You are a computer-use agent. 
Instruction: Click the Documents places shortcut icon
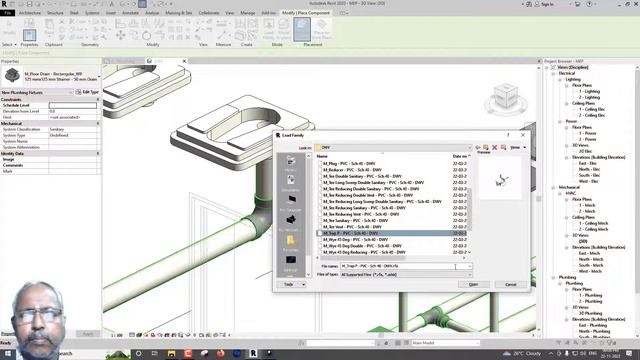291,182
